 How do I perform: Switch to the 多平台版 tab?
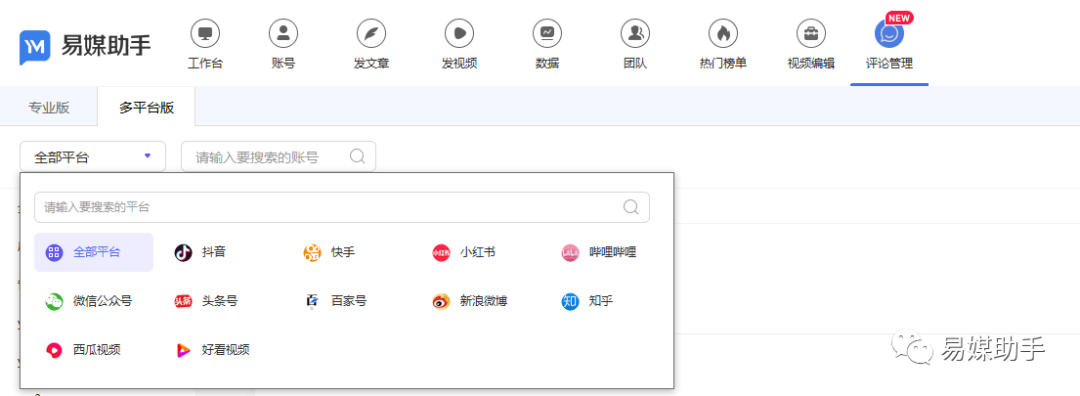[146, 107]
